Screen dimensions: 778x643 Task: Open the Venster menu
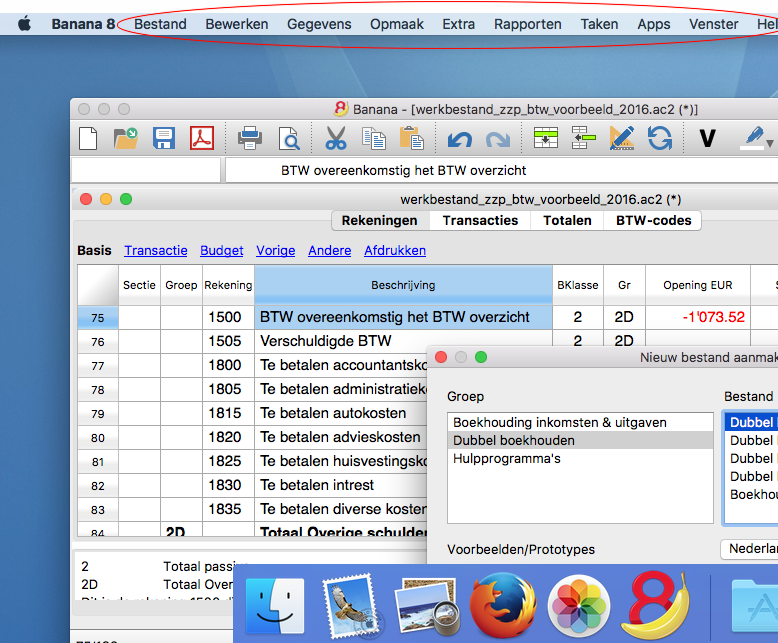pyautogui.click(x=713, y=24)
